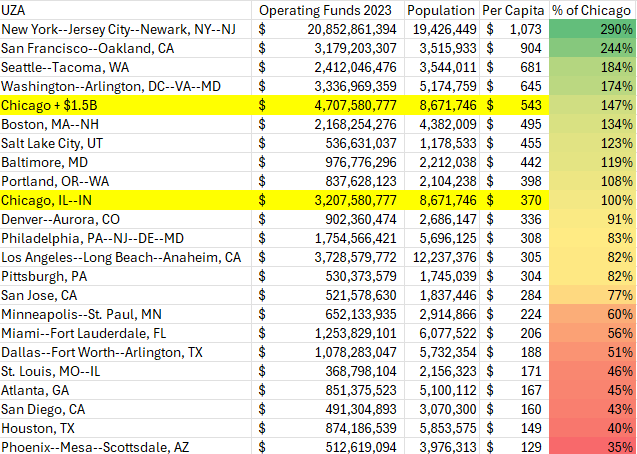Click the Seattle--Tacoma, WA cell

click(126, 67)
